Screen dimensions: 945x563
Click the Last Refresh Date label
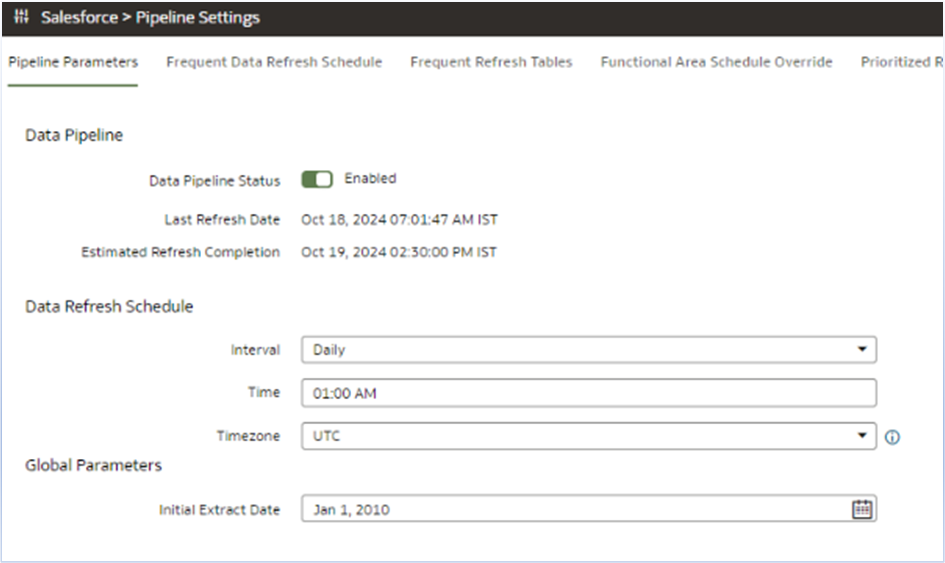click(222, 219)
